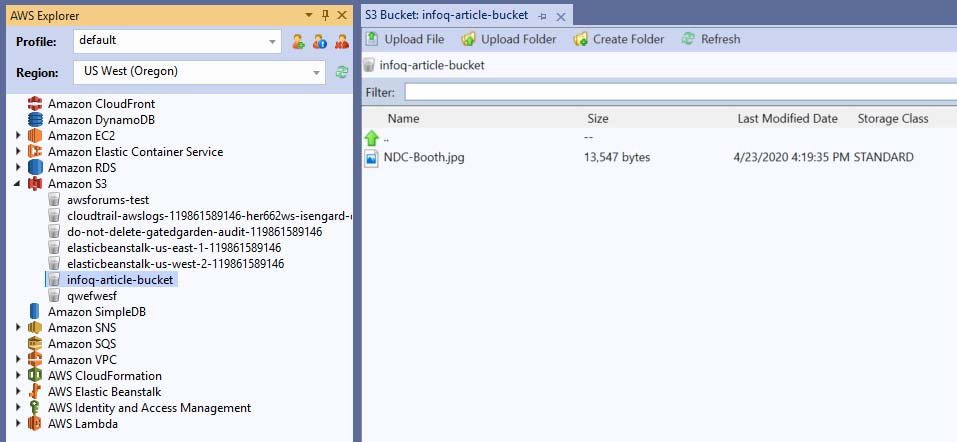957x442 pixels.
Task: Click the pin icon on S3 Bucket tab
Action: click(x=543, y=16)
